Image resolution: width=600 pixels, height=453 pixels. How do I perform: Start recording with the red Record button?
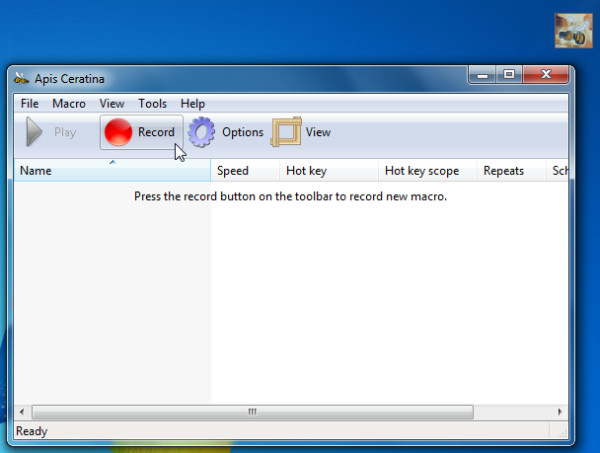click(x=141, y=132)
